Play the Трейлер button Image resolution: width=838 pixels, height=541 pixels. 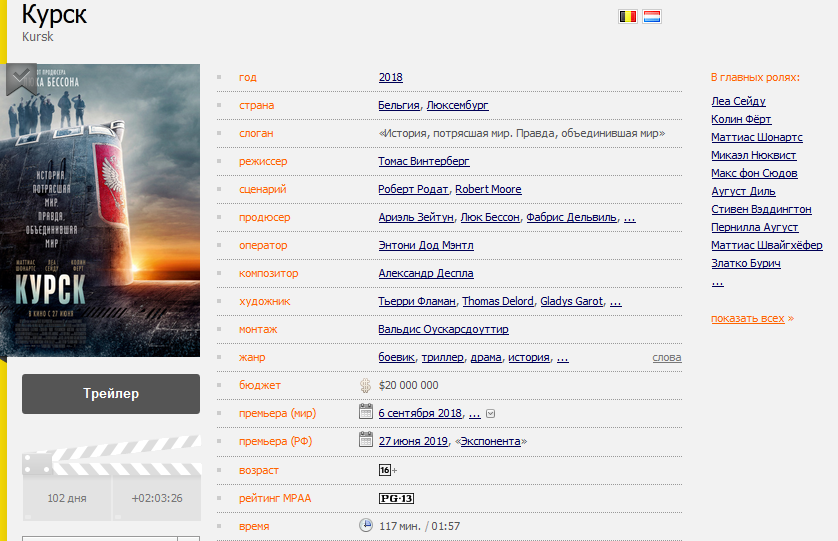click(111, 394)
